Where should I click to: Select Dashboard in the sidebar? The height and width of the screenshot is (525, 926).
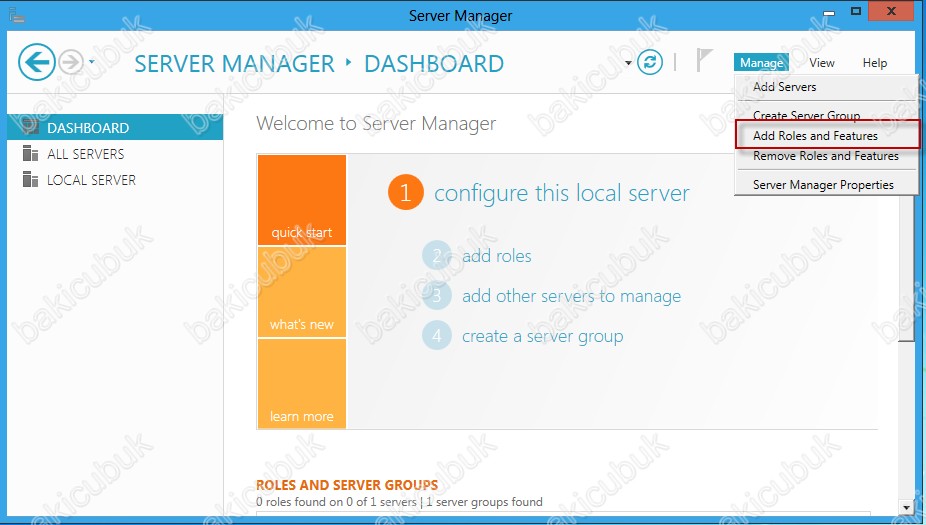(115, 128)
